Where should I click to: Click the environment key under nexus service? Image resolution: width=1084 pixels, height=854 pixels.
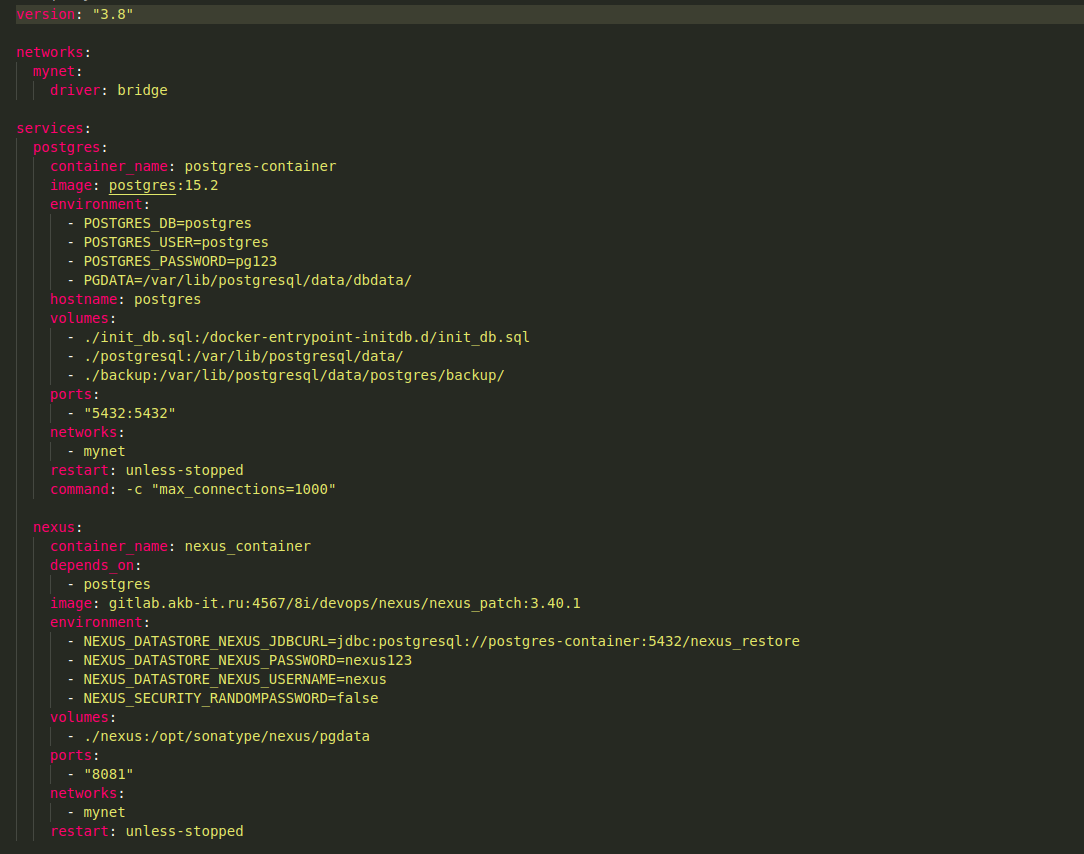(x=96, y=622)
